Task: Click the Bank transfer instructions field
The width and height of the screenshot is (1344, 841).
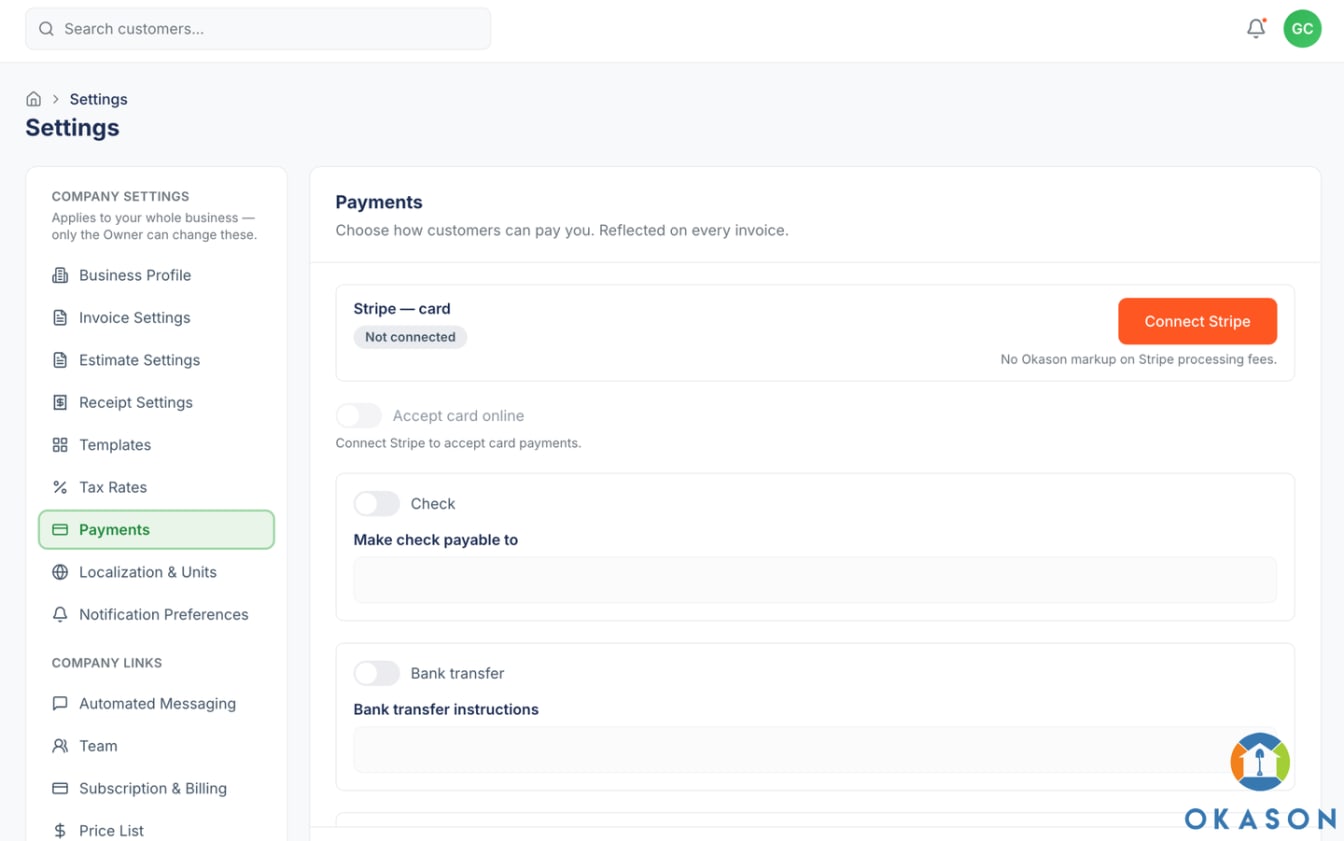Action: tap(815, 750)
